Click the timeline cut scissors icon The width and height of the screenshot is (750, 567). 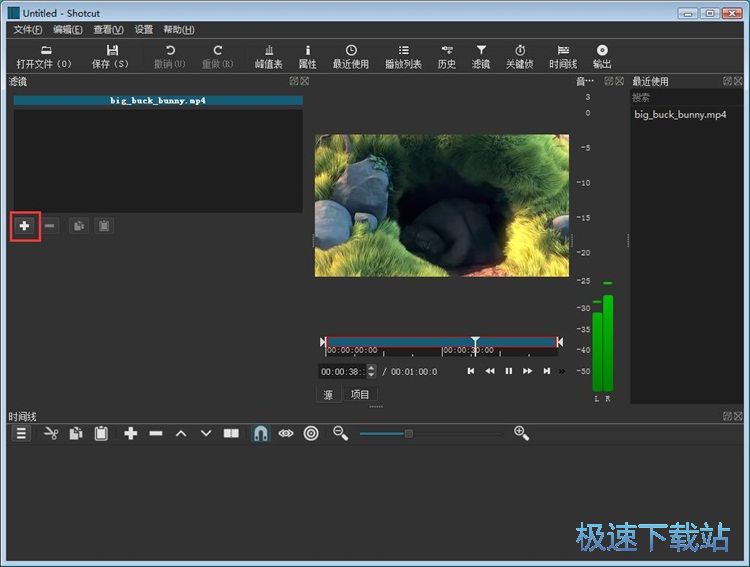pyautogui.click(x=51, y=433)
